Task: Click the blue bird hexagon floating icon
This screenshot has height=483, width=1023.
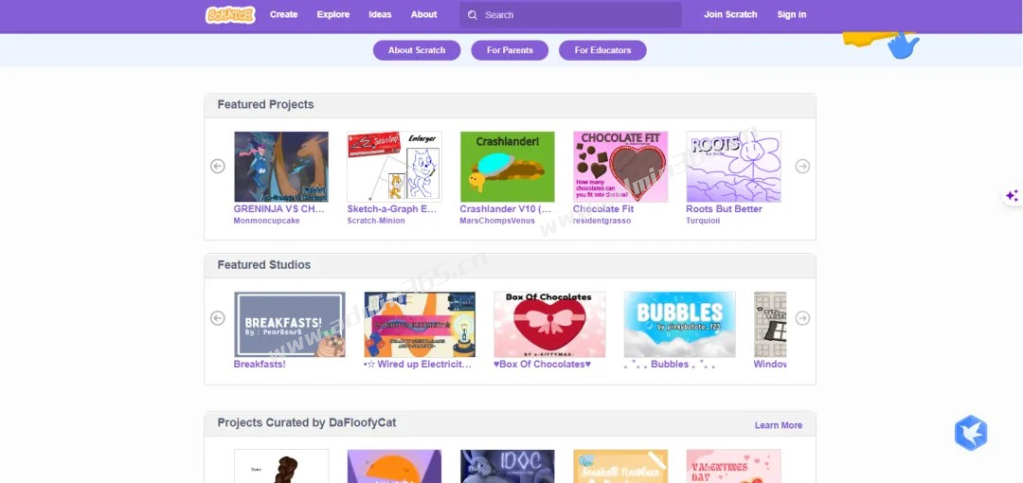Action: pyautogui.click(x=971, y=433)
